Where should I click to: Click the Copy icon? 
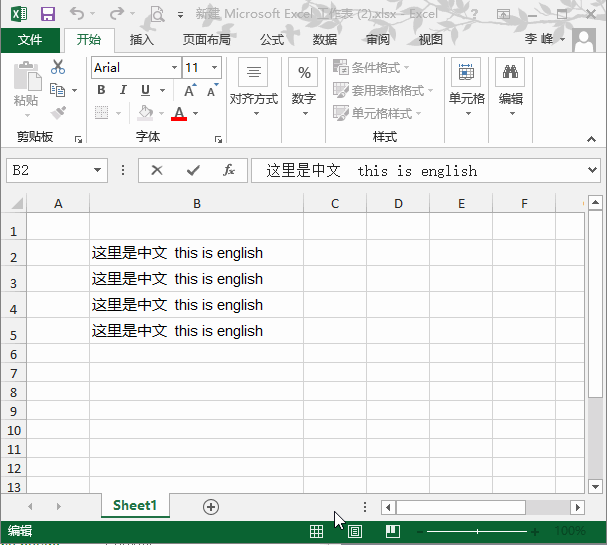click(58, 90)
